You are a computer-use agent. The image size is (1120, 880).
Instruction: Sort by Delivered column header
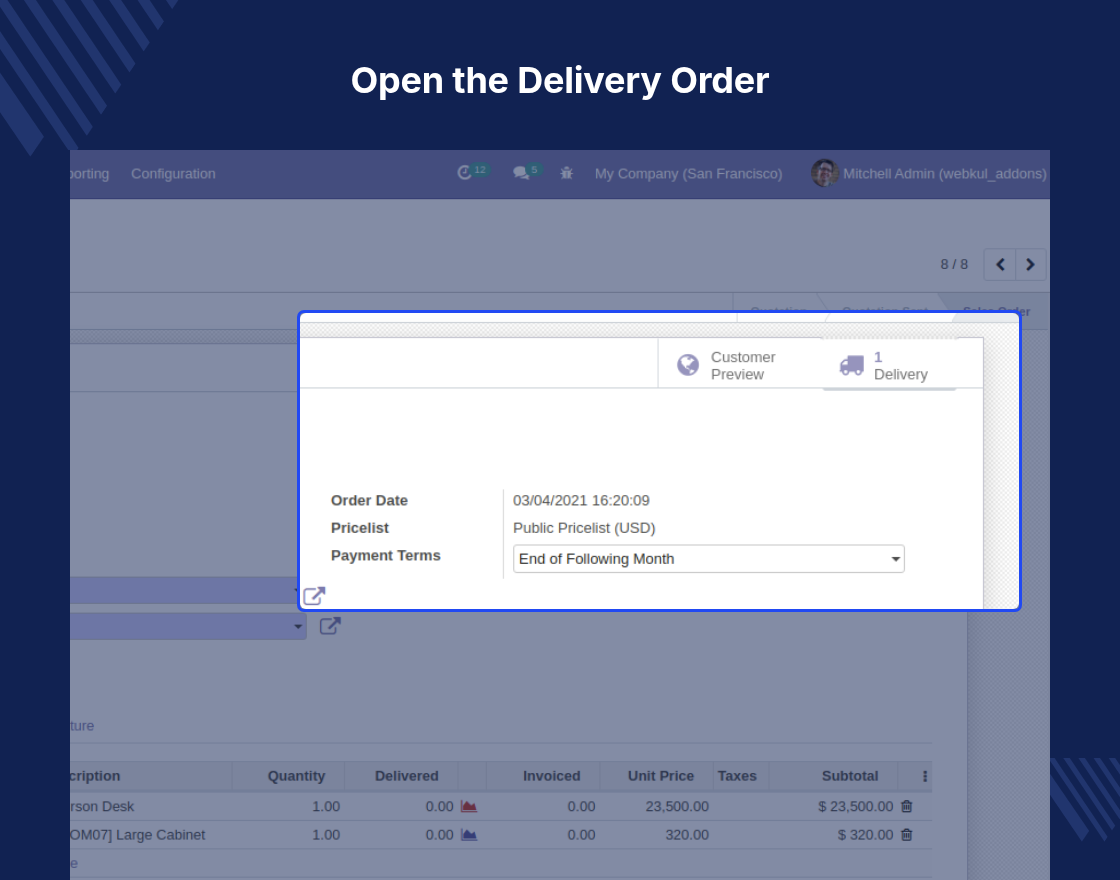(406, 776)
